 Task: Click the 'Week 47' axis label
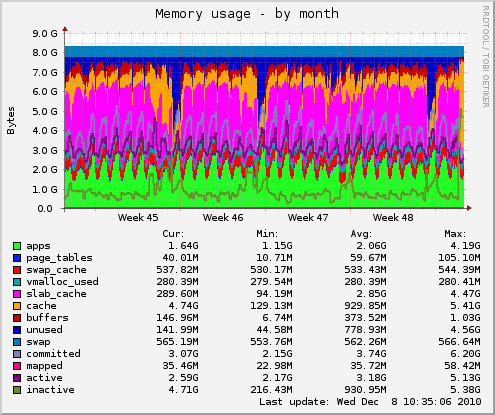(x=308, y=218)
